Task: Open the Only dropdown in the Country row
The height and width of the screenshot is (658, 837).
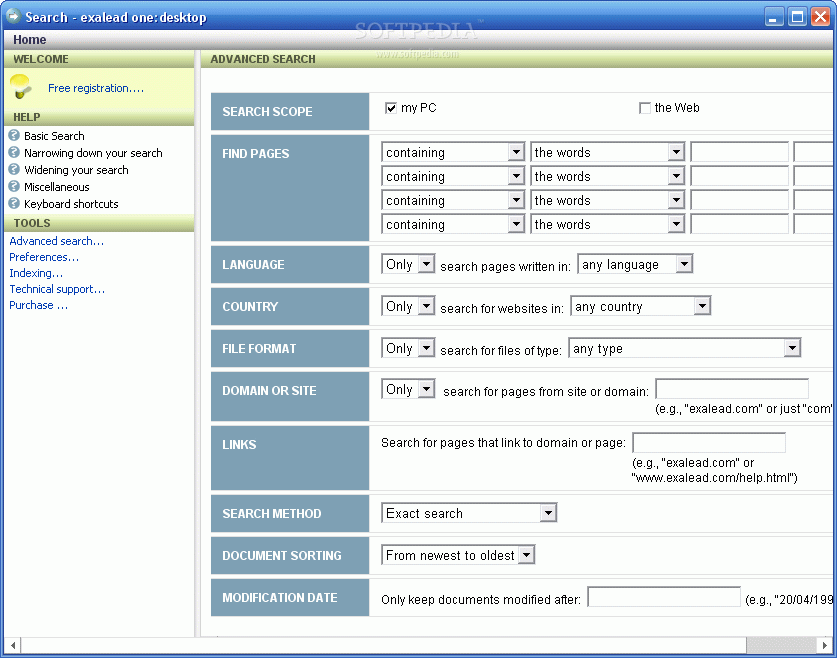Action: click(x=408, y=306)
